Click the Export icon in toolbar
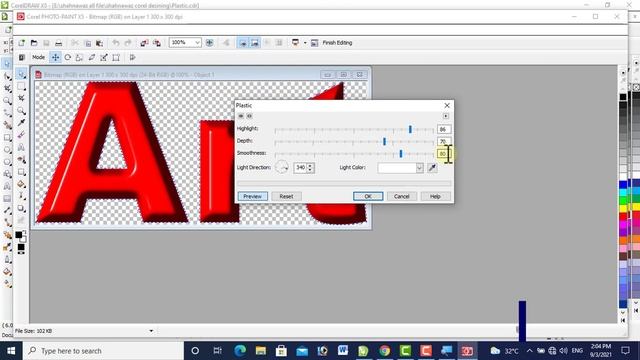The width and height of the screenshot is (640, 360). click(x=157, y=43)
